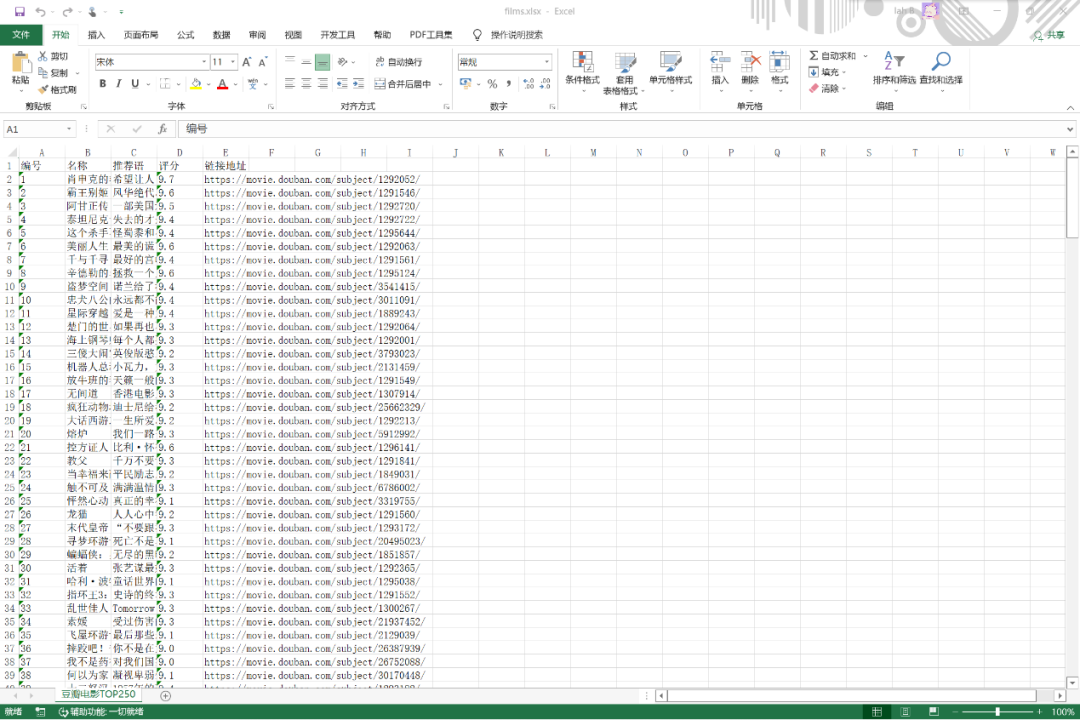Screen dimensions: 1080x720
Task: Click the Save icon in the quick access toolbar
Action: [19, 12]
